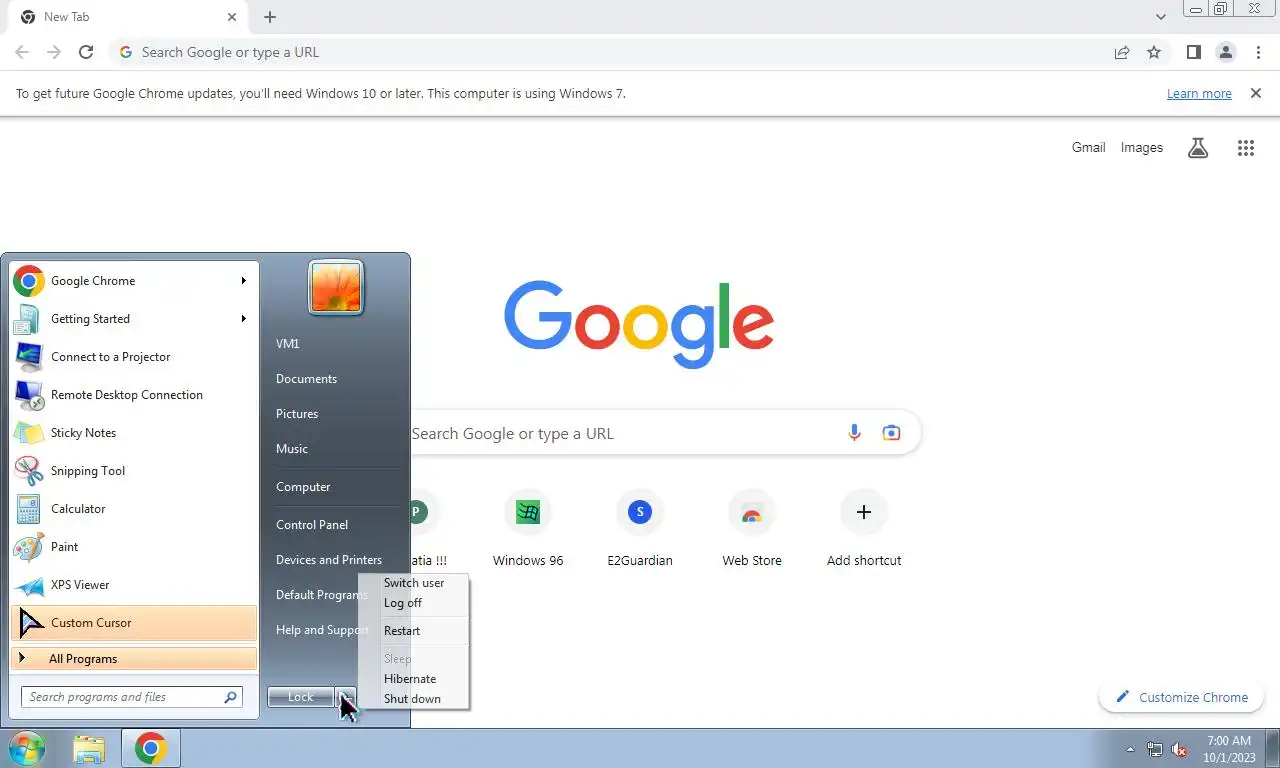The image size is (1280, 768).
Task: Click user account picture in Start menu
Action: pos(336,288)
